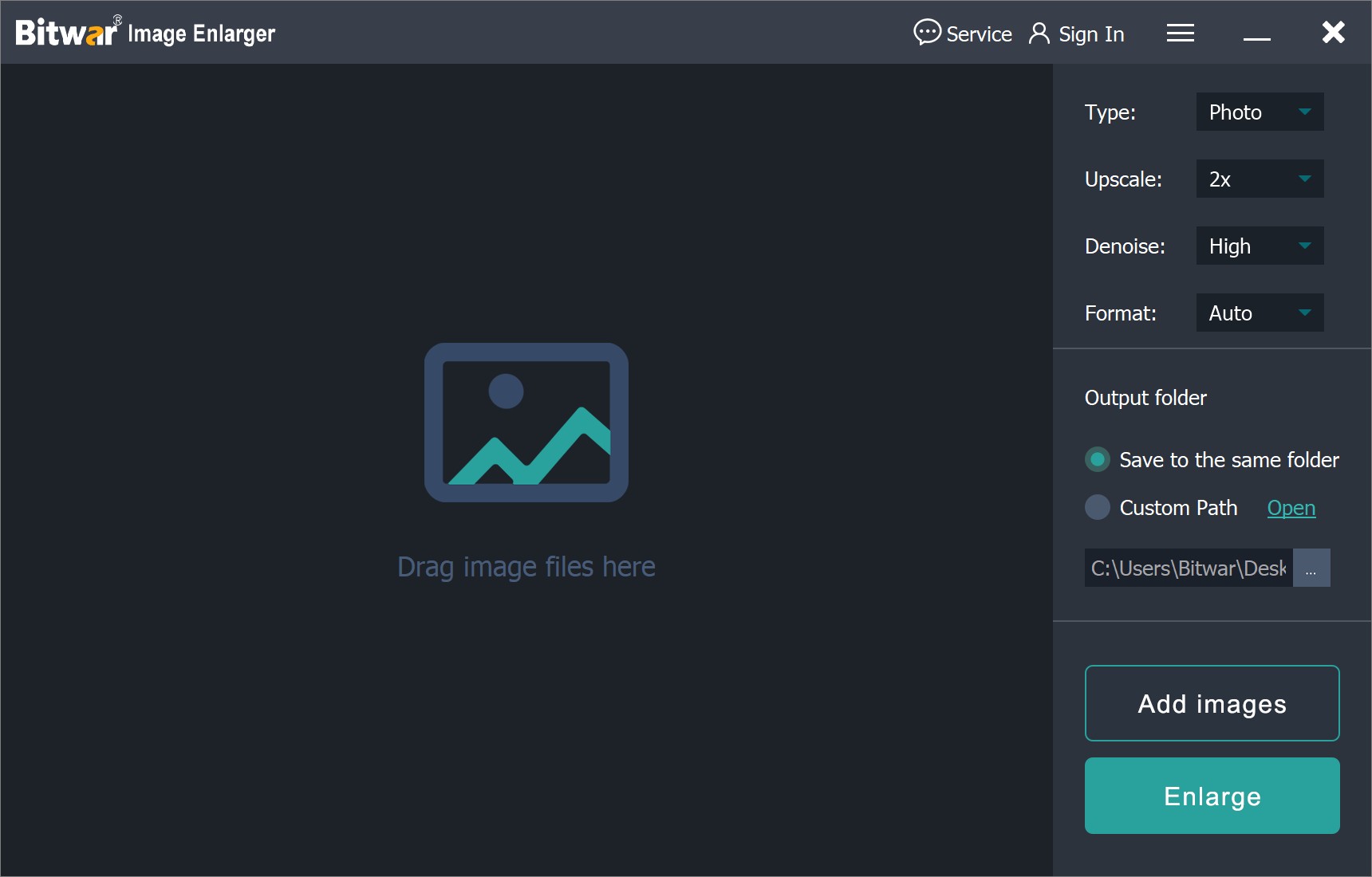Click the Sign In text
The height and width of the screenshot is (877, 1372).
1090,34
